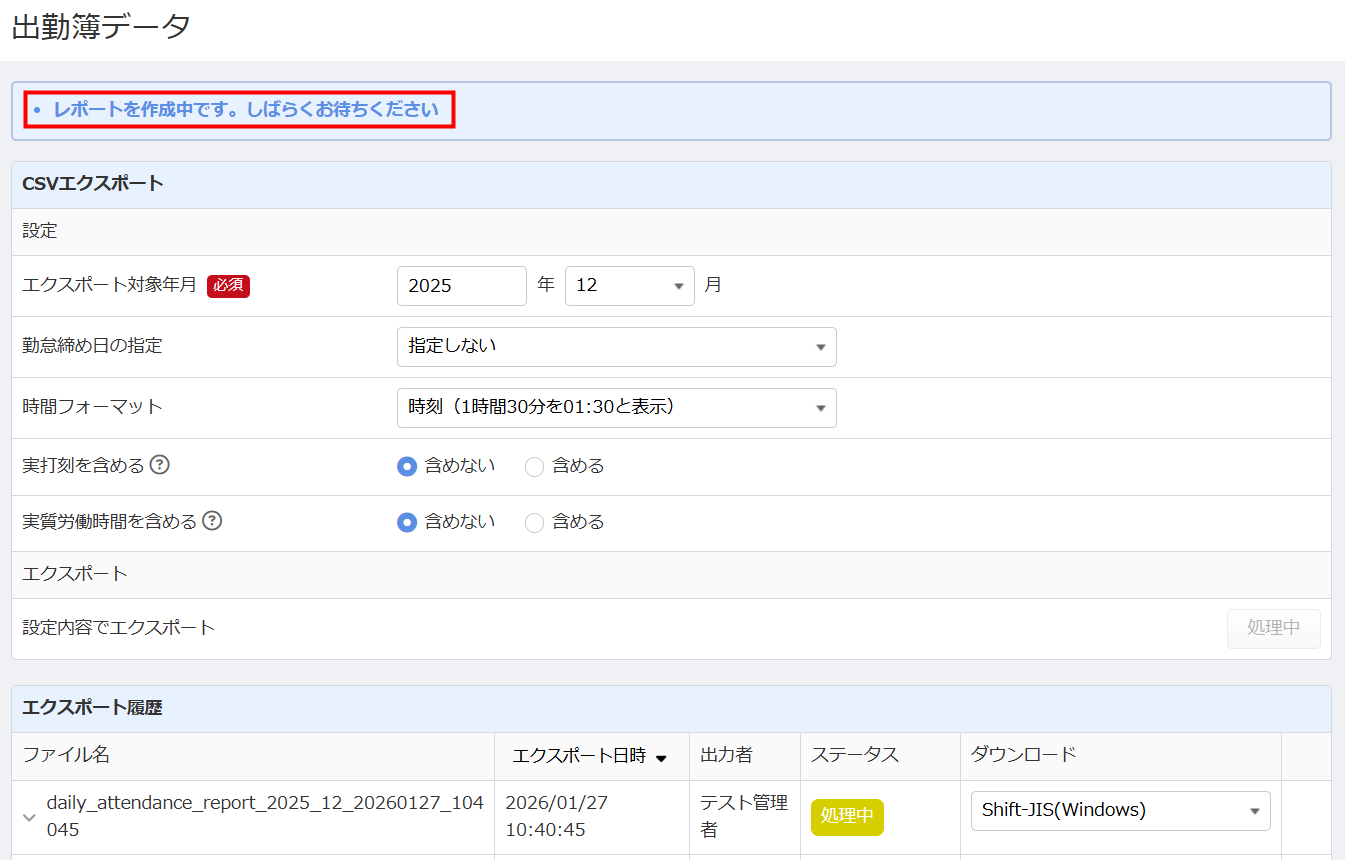Click the export year field showing 2025
Screen dimensions: 1345x860
pyautogui.click(x=461, y=286)
